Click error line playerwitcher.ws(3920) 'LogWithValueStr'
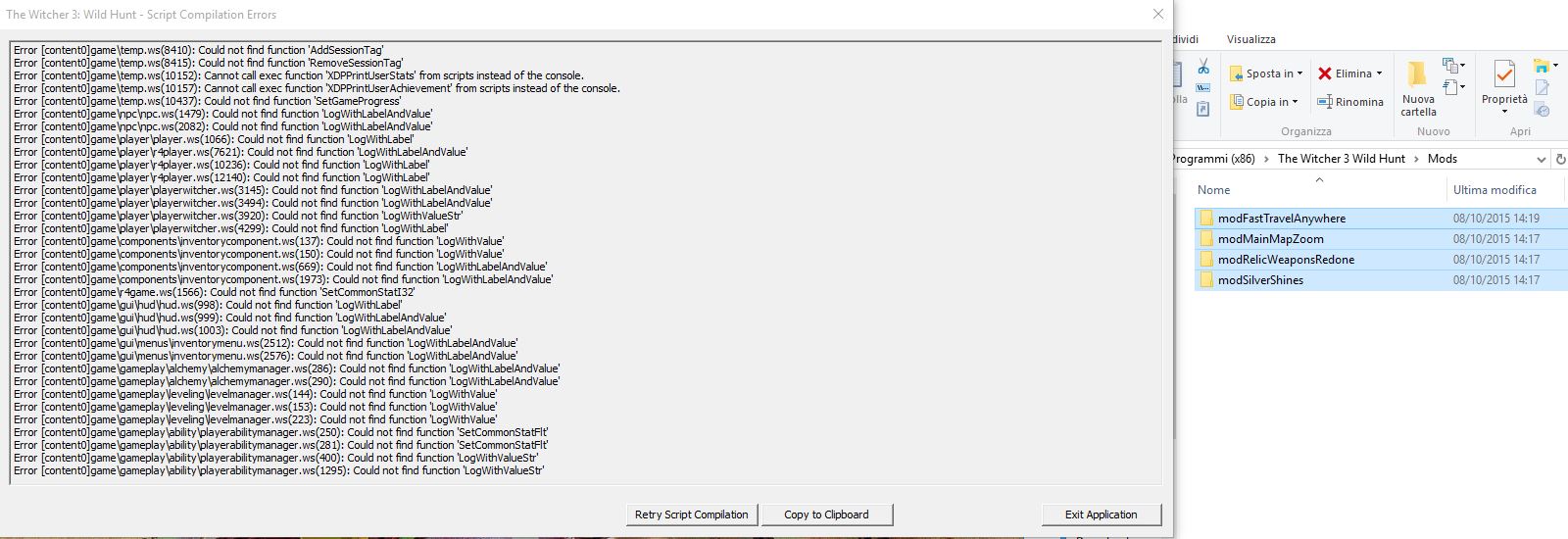 (238, 216)
